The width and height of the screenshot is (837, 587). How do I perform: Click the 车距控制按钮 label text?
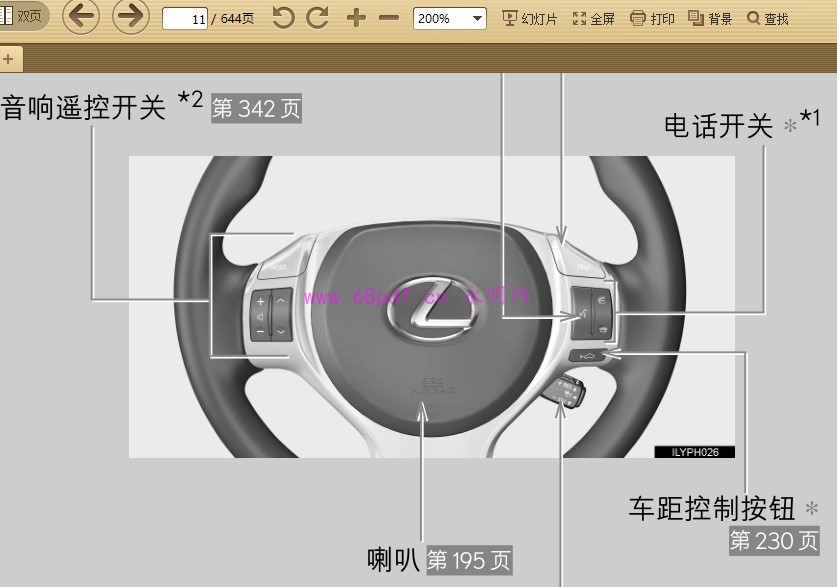coord(712,508)
